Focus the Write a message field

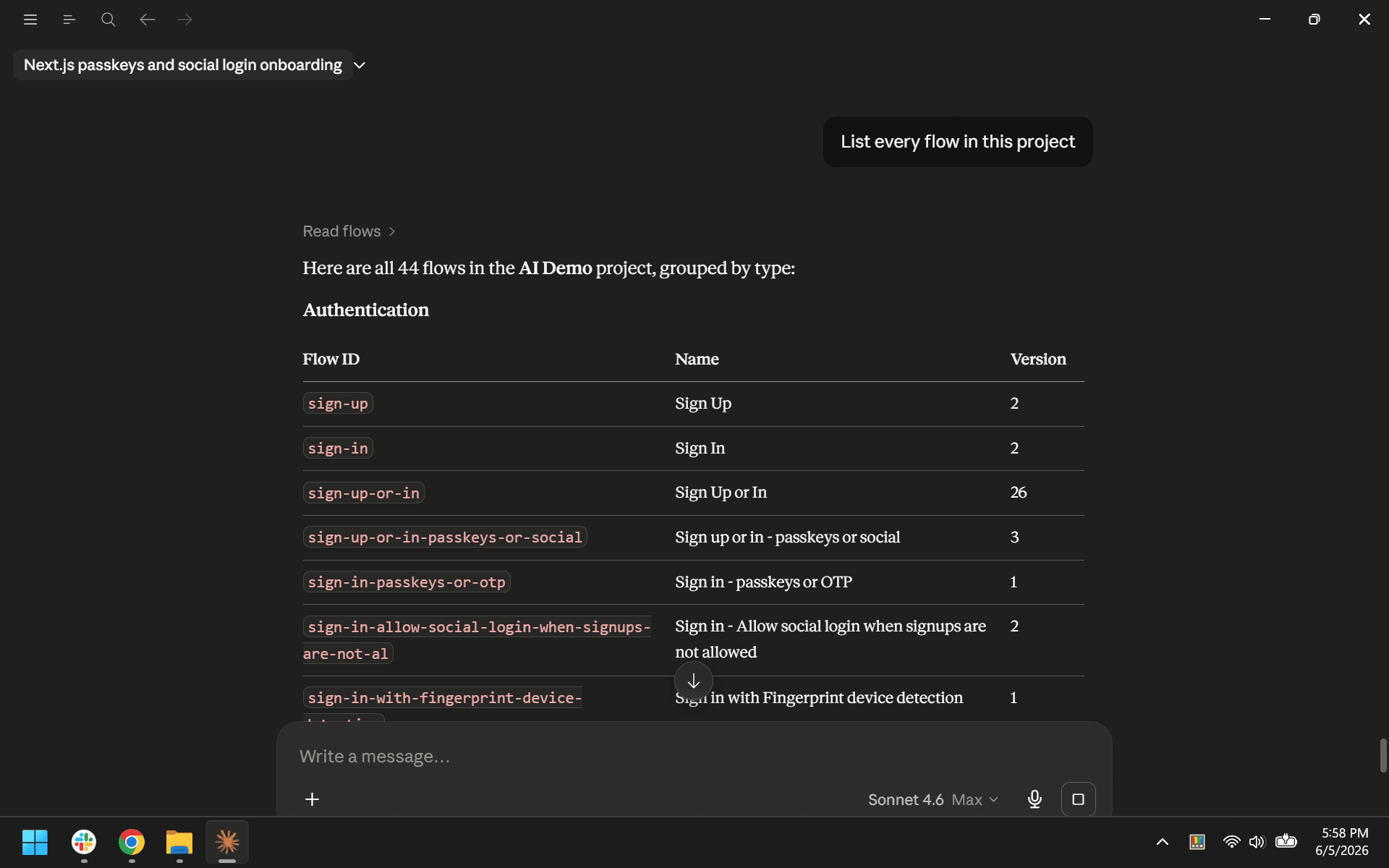tap(693, 756)
